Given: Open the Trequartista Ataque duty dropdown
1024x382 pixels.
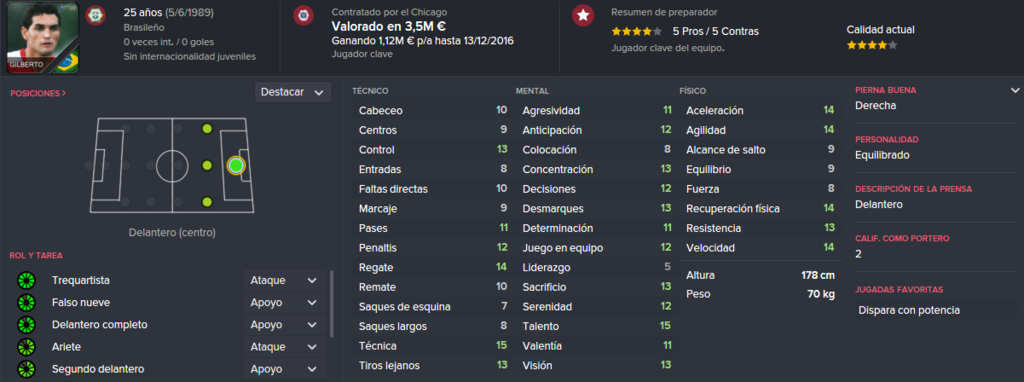Looking at the screenshot, I should click(x=283, y=280).
